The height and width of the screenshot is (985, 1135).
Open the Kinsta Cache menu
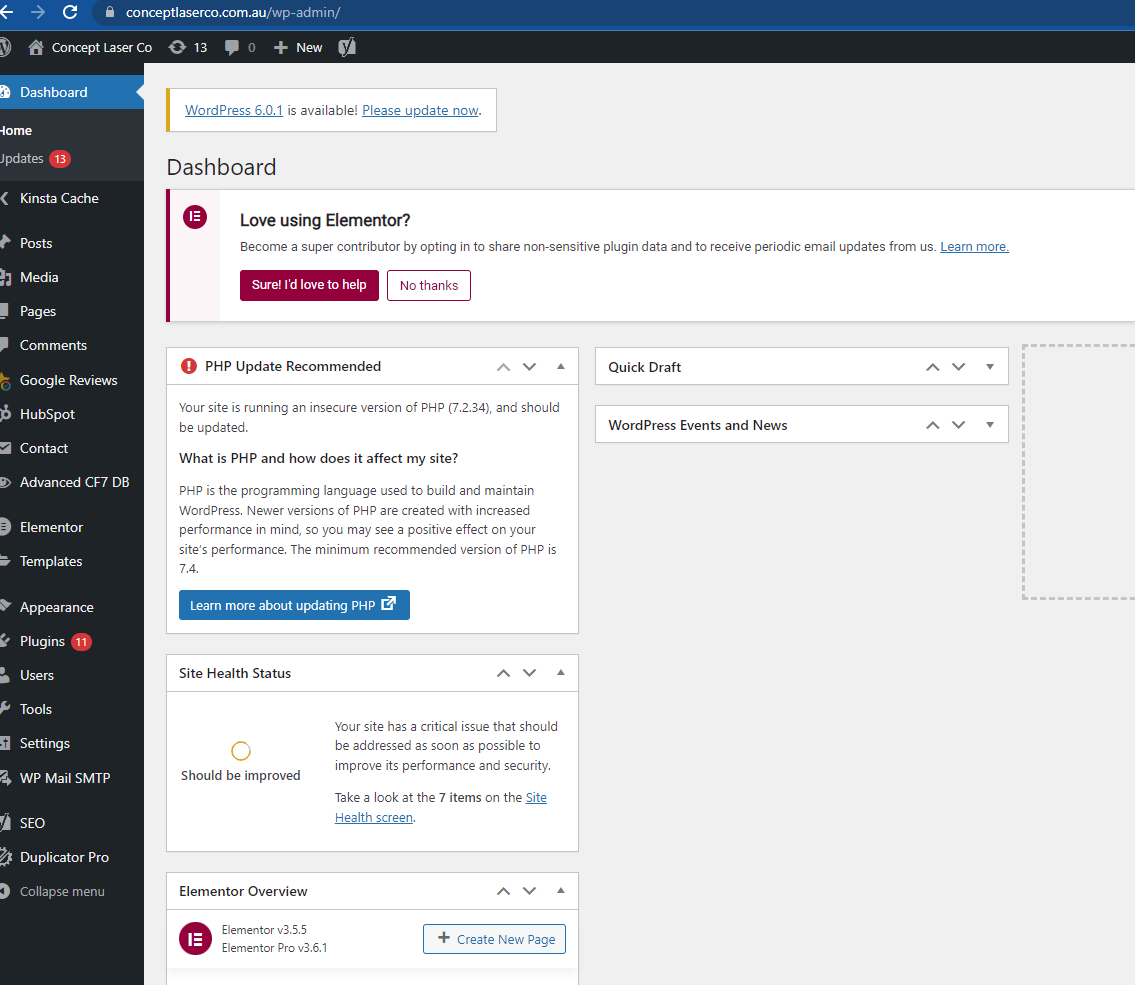click(72, 198)
